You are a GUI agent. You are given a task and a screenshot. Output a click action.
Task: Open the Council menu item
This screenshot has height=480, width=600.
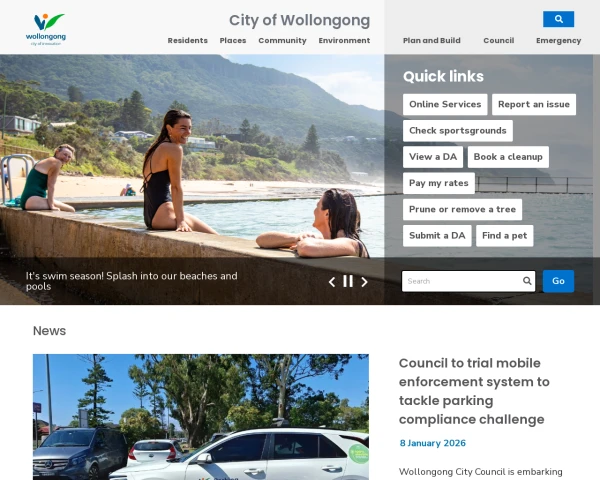(499, 41)
